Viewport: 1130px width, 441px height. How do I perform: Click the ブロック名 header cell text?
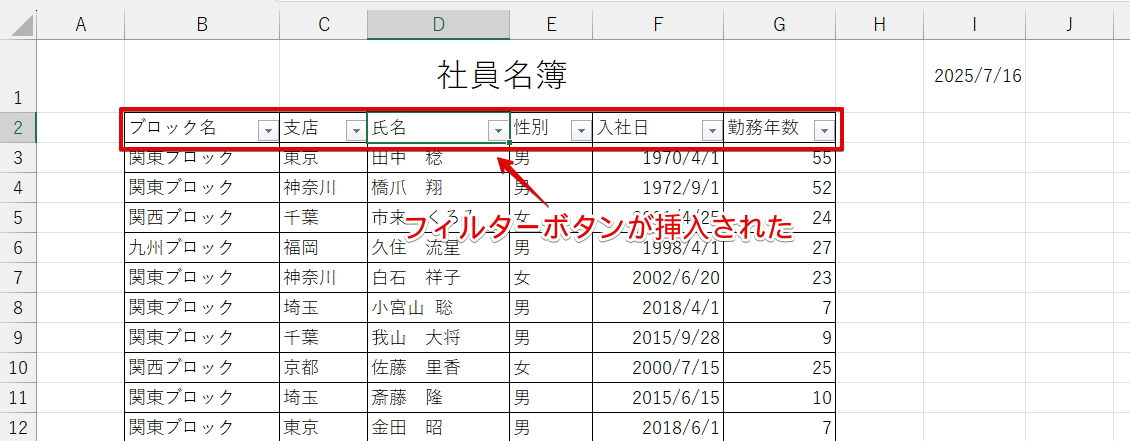172,128
